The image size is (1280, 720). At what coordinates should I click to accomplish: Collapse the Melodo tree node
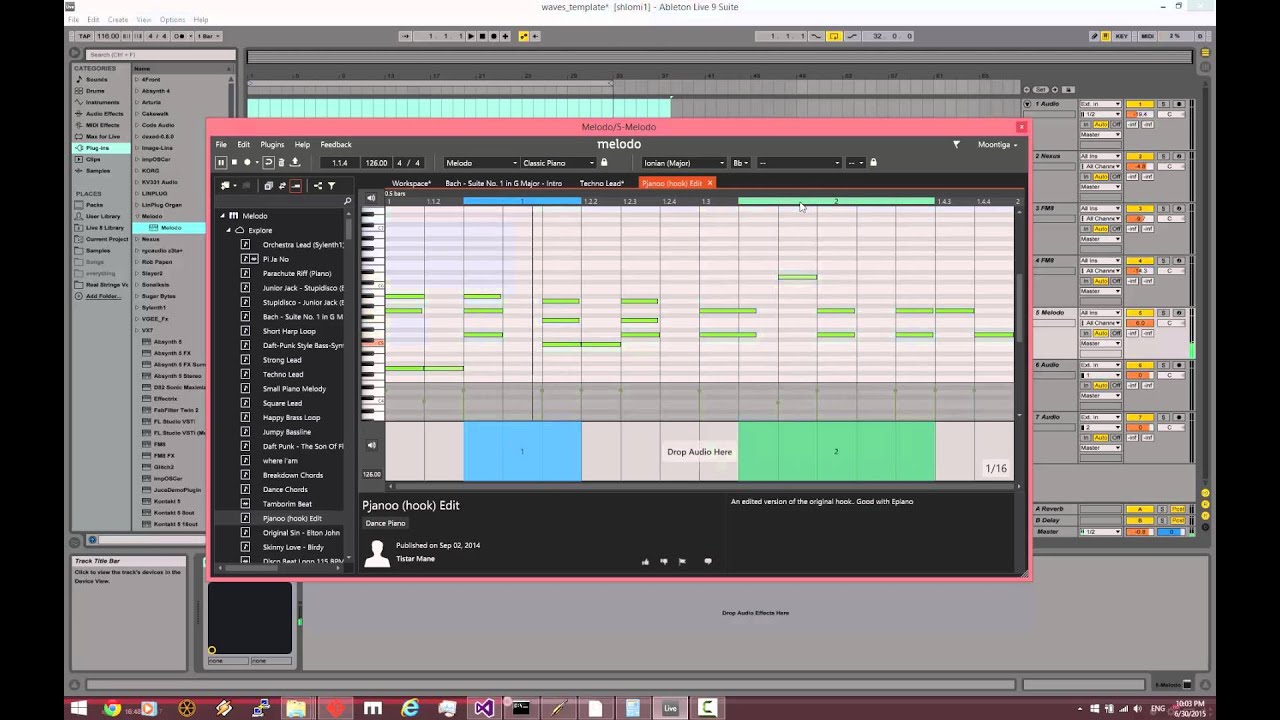tap(222, 216)
